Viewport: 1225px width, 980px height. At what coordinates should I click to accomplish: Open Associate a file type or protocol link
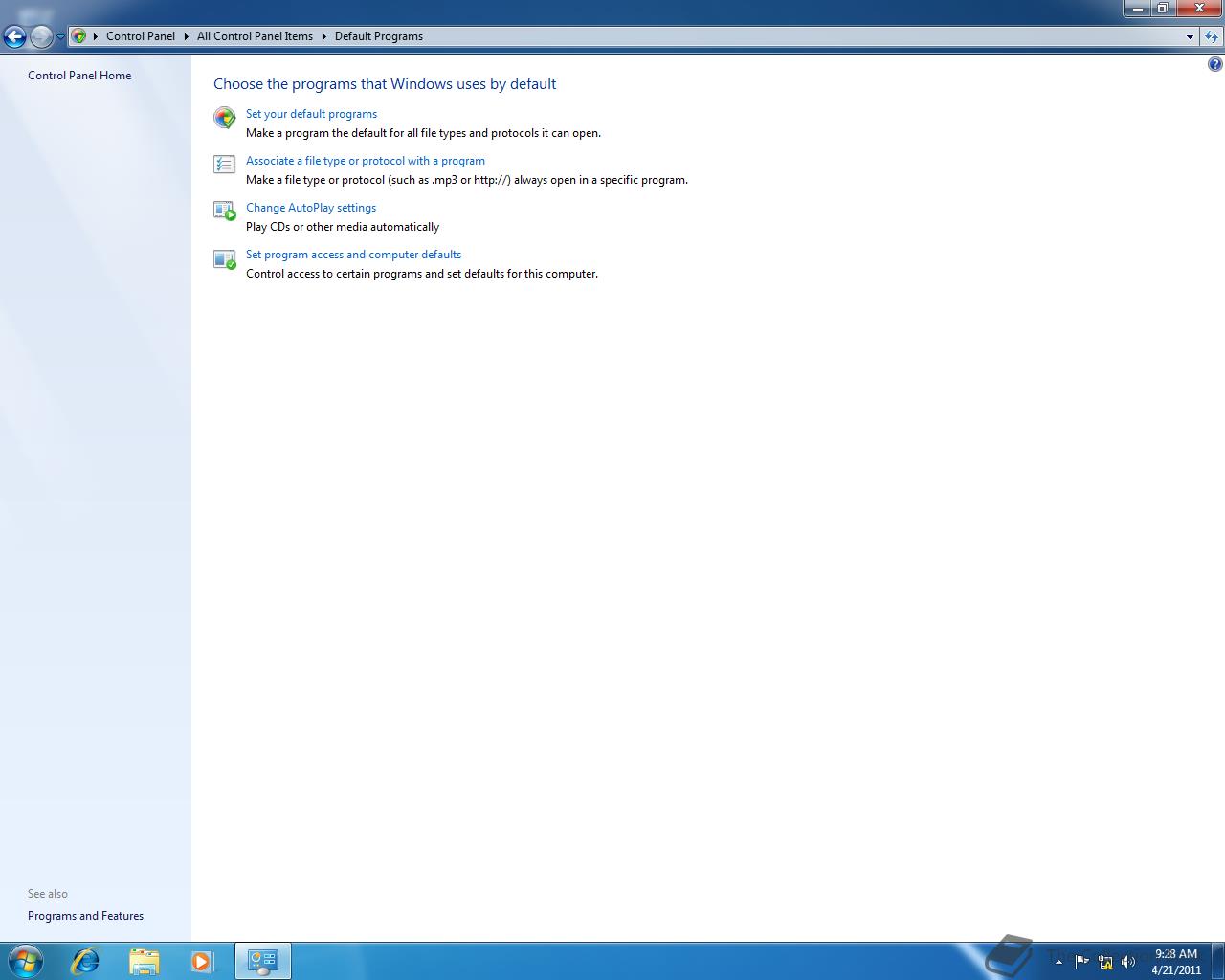(x=366, y=161)
